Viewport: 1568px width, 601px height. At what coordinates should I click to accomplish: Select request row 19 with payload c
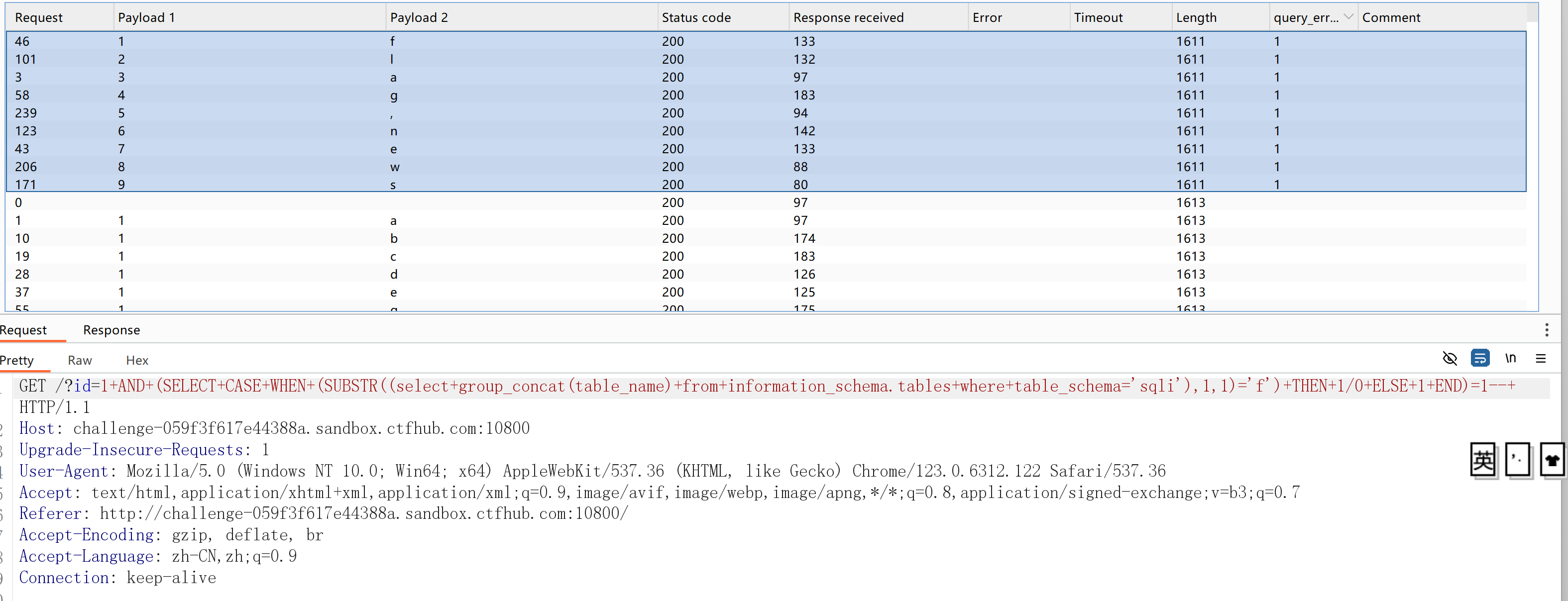tap(766, 256)
